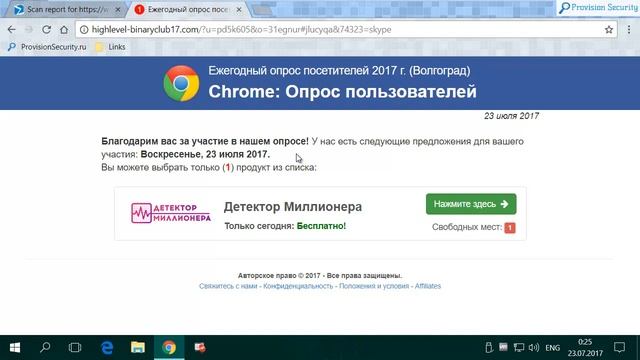Open the taskbar clock and calendar
This screenshot has width=640, height=360.
coord(585,347)
